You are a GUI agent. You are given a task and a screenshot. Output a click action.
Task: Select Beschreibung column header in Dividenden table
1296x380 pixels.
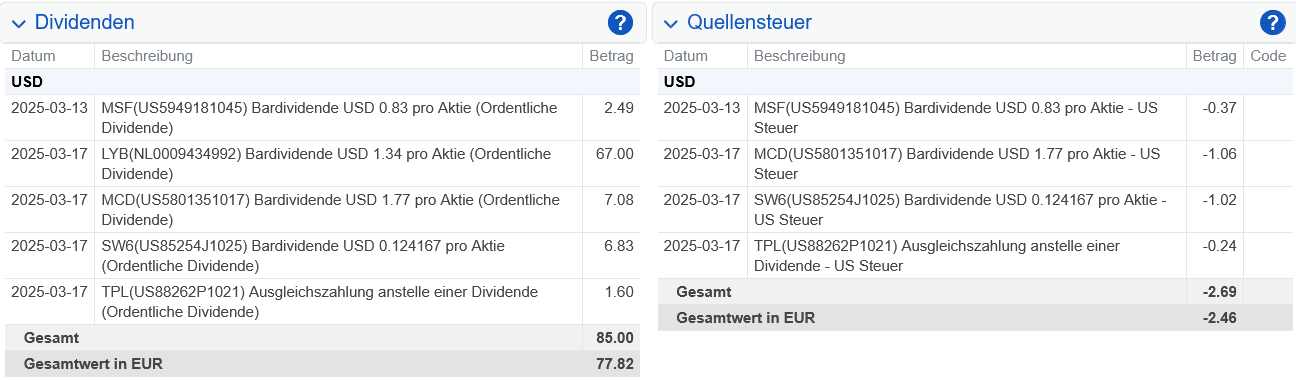pos(147,56)
